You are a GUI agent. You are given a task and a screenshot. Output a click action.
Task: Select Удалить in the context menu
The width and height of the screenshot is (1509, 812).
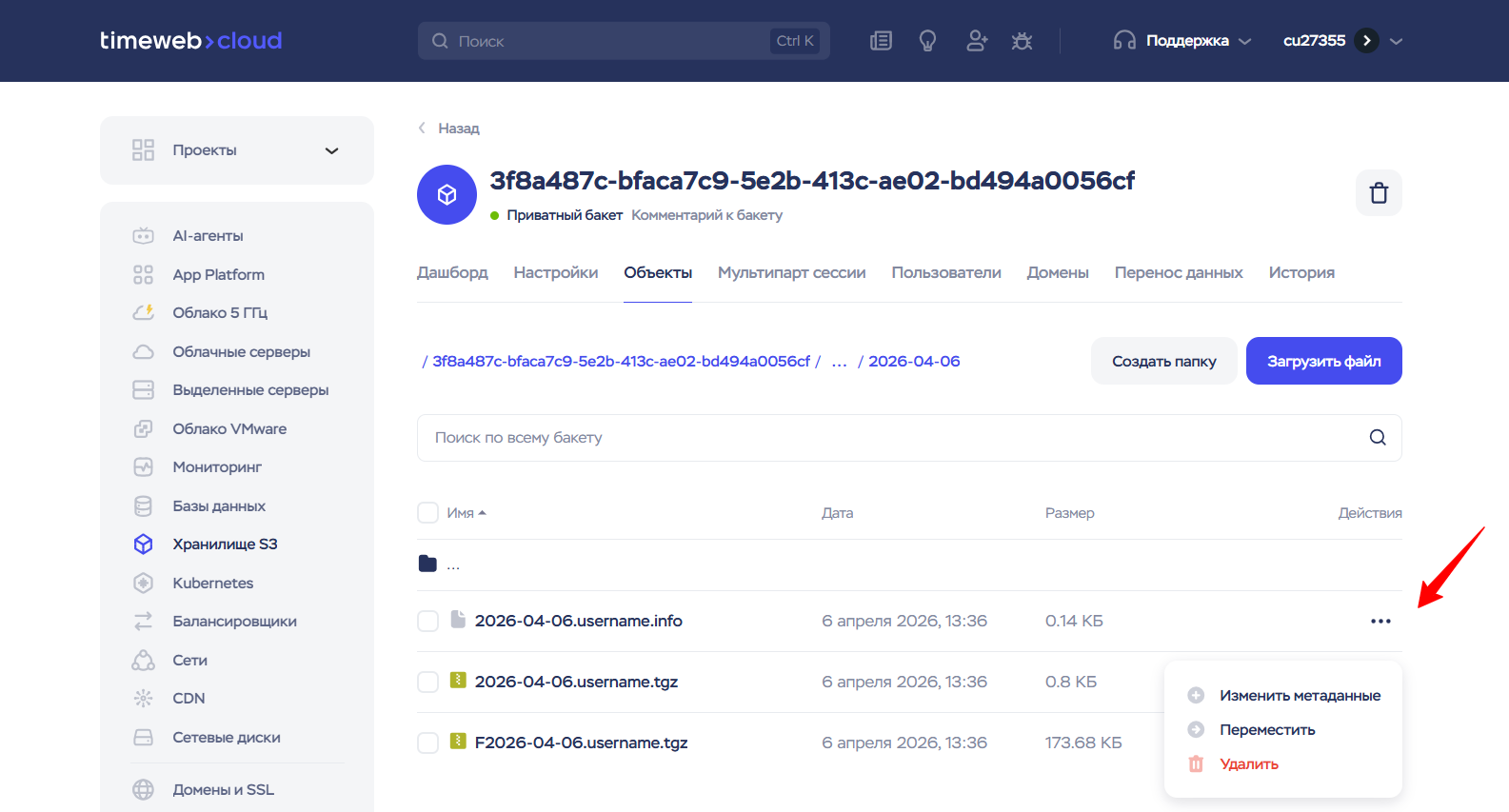click(x=1249, y=764)
